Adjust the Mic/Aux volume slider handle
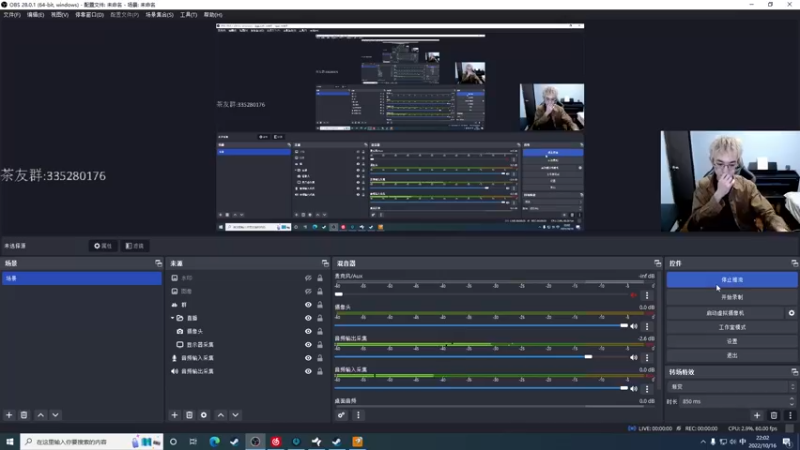 [x=339, y=294]
